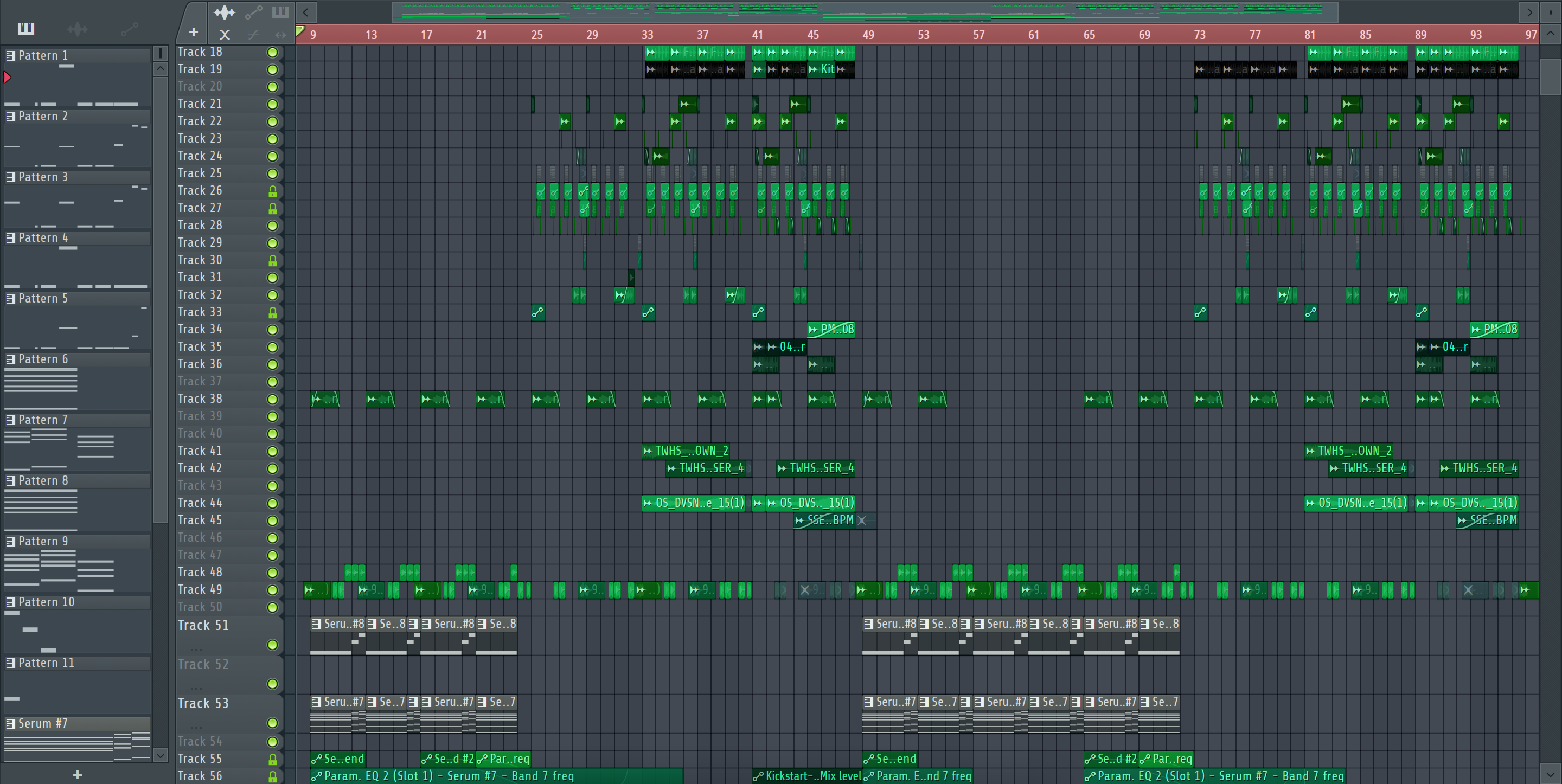Image resolution: width=1562 pixels, height=784 pixels.
Task: Toggle the mute LED on Track 38
Action: pos(273,400)
